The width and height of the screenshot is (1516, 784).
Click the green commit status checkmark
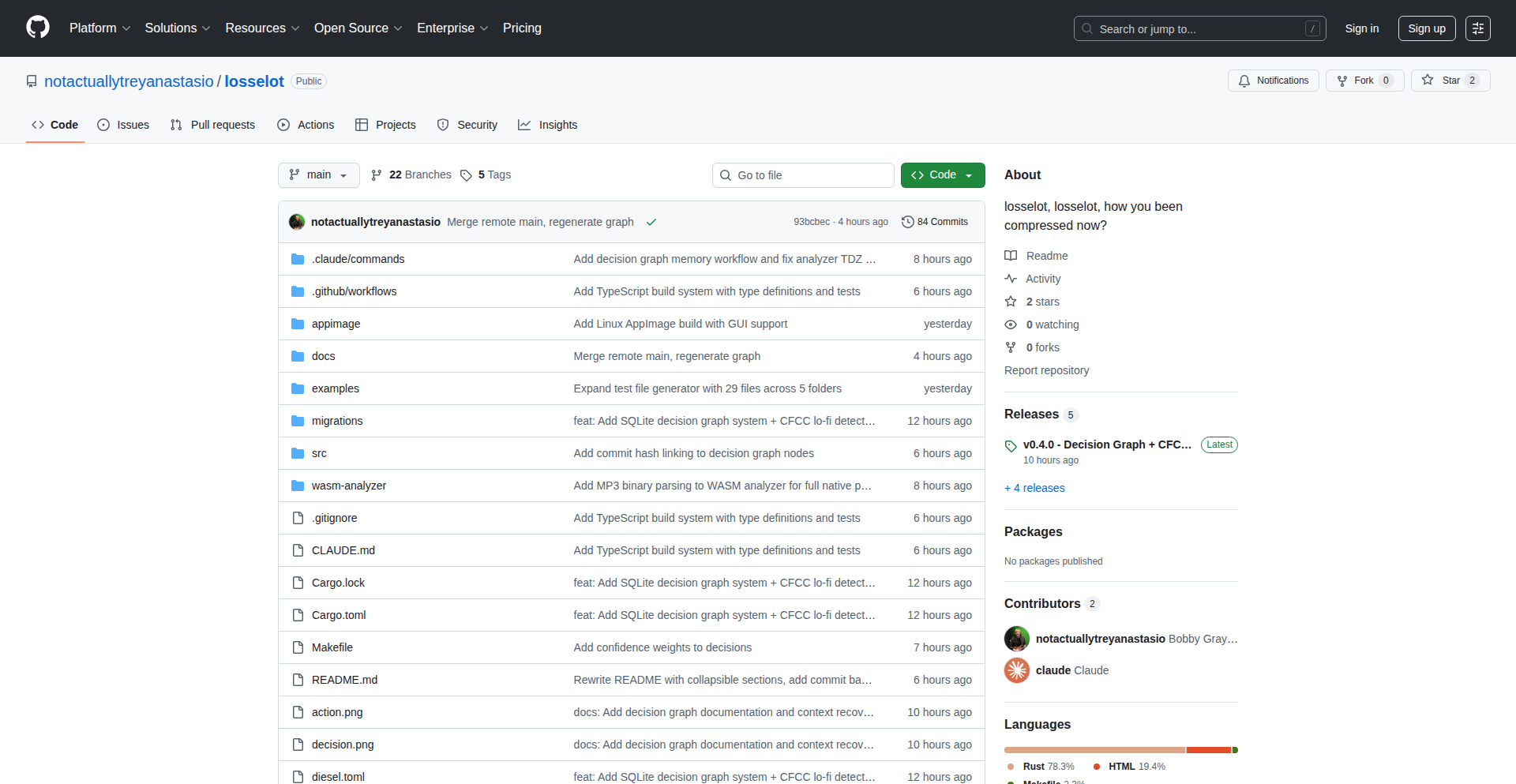click(x=651, y=222)
